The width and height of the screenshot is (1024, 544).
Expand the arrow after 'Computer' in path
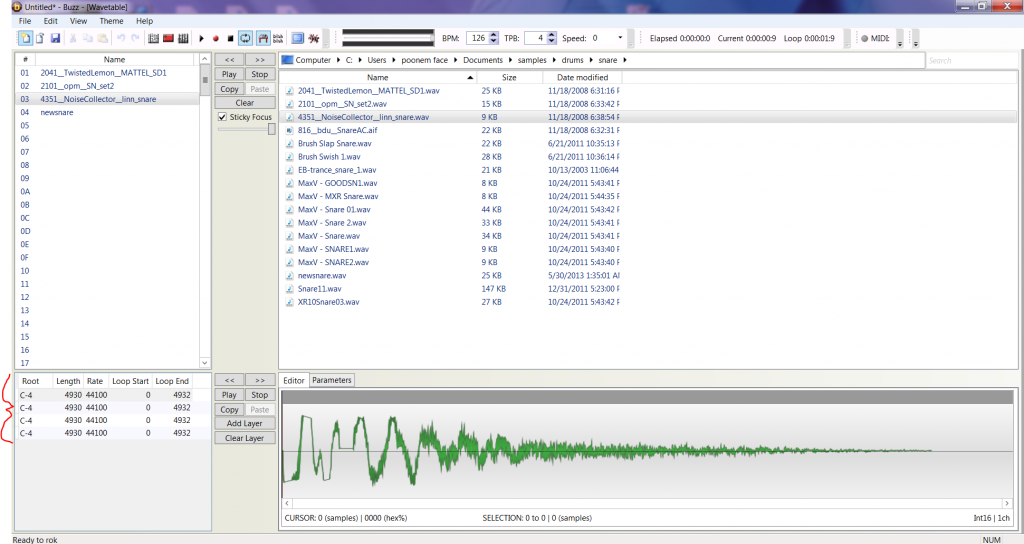point(338,60)
